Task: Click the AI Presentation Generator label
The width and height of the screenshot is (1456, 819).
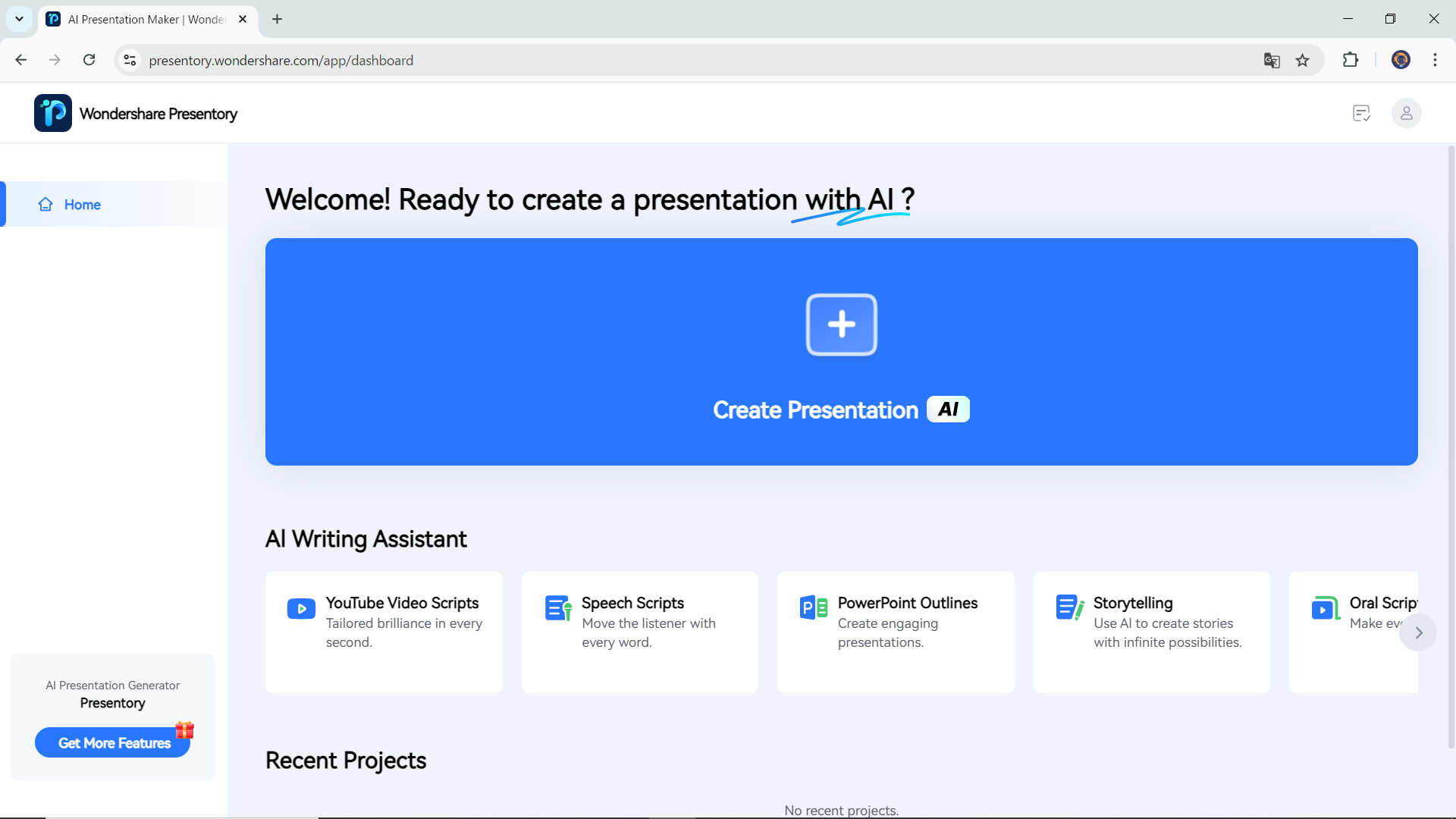Action: [x=113, y=686]
